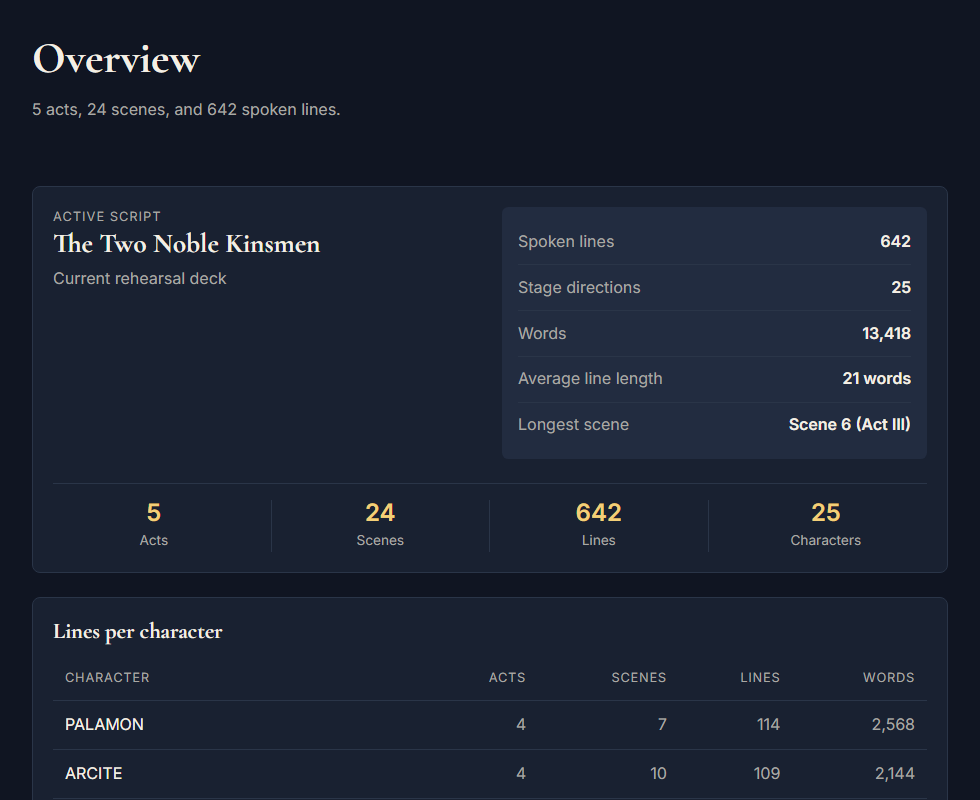
Task: Click the SCENES column header
Action: 638,678
